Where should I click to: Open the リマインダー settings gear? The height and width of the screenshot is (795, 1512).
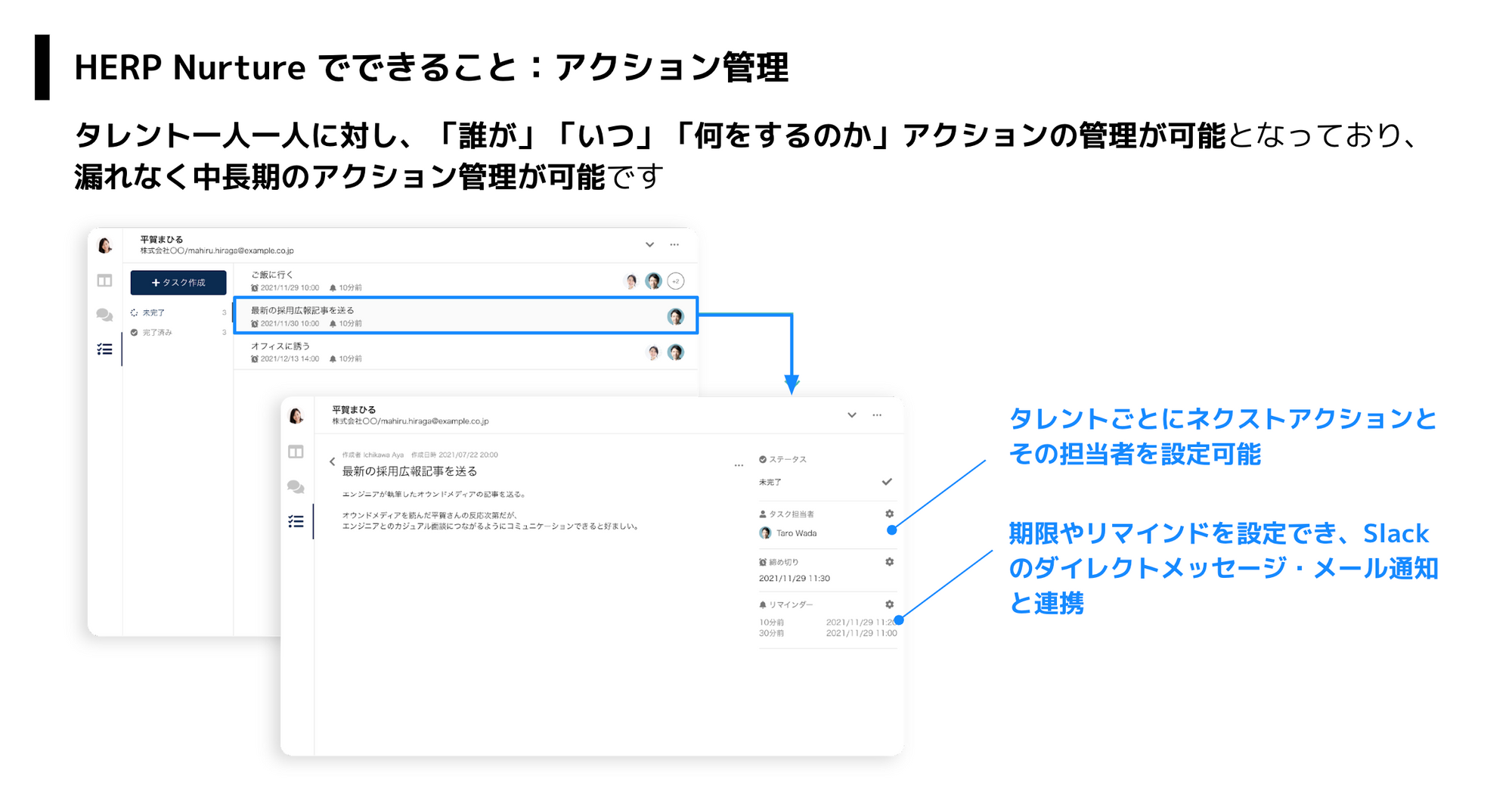[889, 604]
